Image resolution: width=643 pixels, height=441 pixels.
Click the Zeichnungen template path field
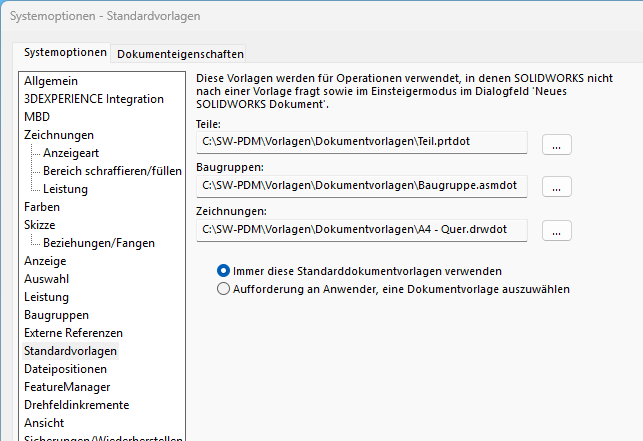pyautogui.click(x=362, y=229)
